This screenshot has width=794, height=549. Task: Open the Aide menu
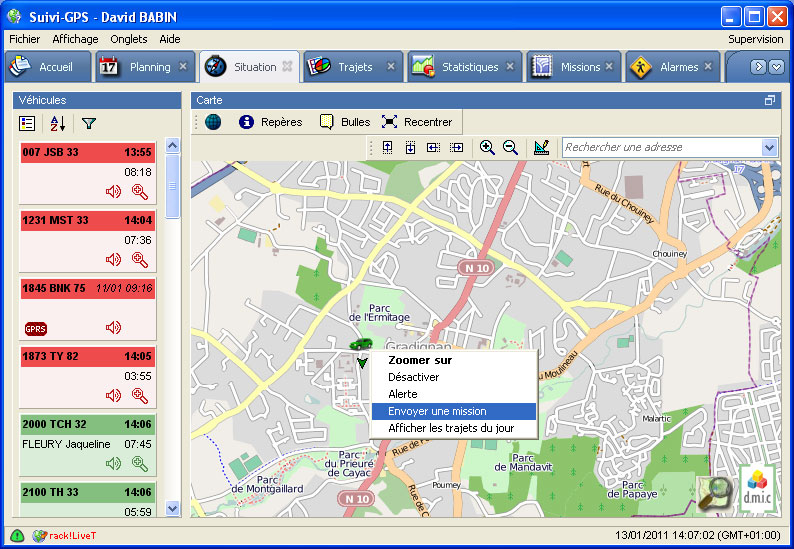[170, 39]
